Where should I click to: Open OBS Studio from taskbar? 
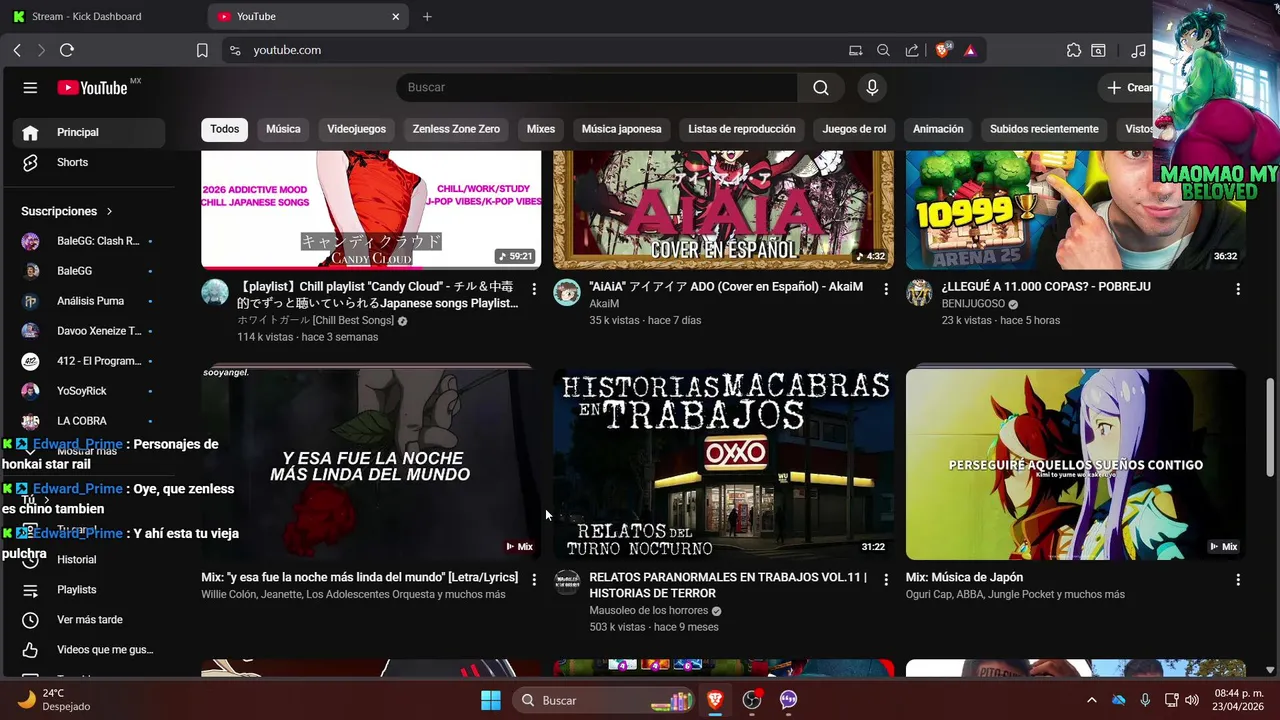[752, 700]
